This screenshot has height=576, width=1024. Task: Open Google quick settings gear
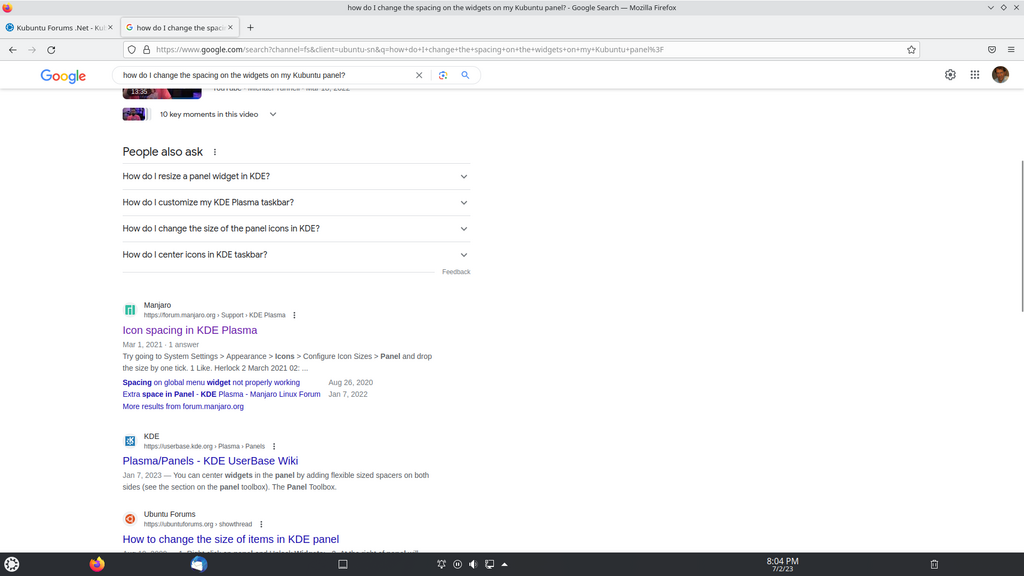950,75
